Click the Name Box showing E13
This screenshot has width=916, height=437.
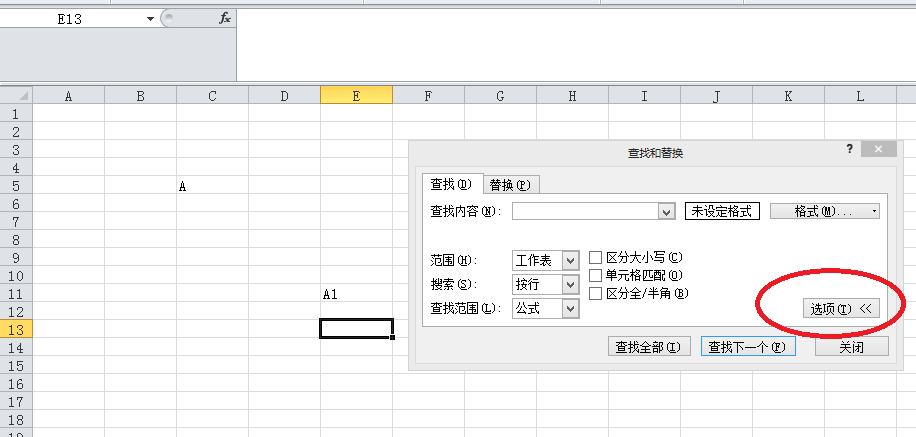[70, 19]
